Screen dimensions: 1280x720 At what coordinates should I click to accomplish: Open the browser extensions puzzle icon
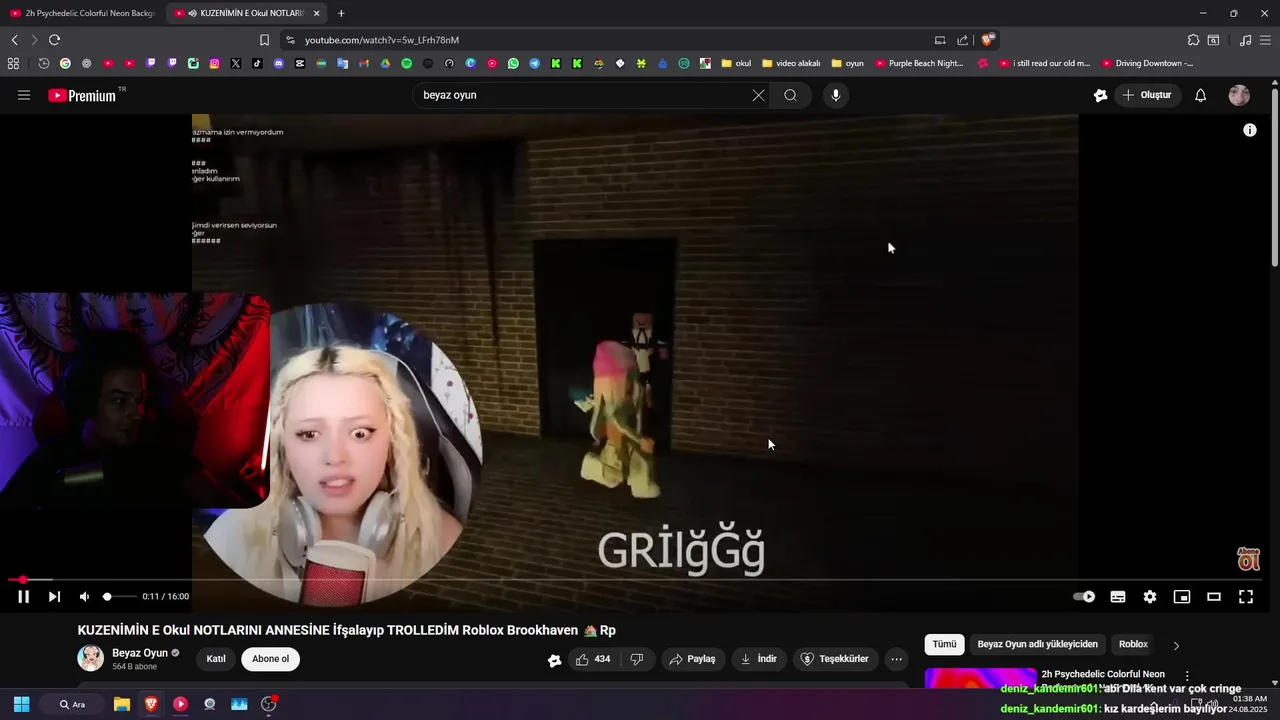(x=1193, y=40)
